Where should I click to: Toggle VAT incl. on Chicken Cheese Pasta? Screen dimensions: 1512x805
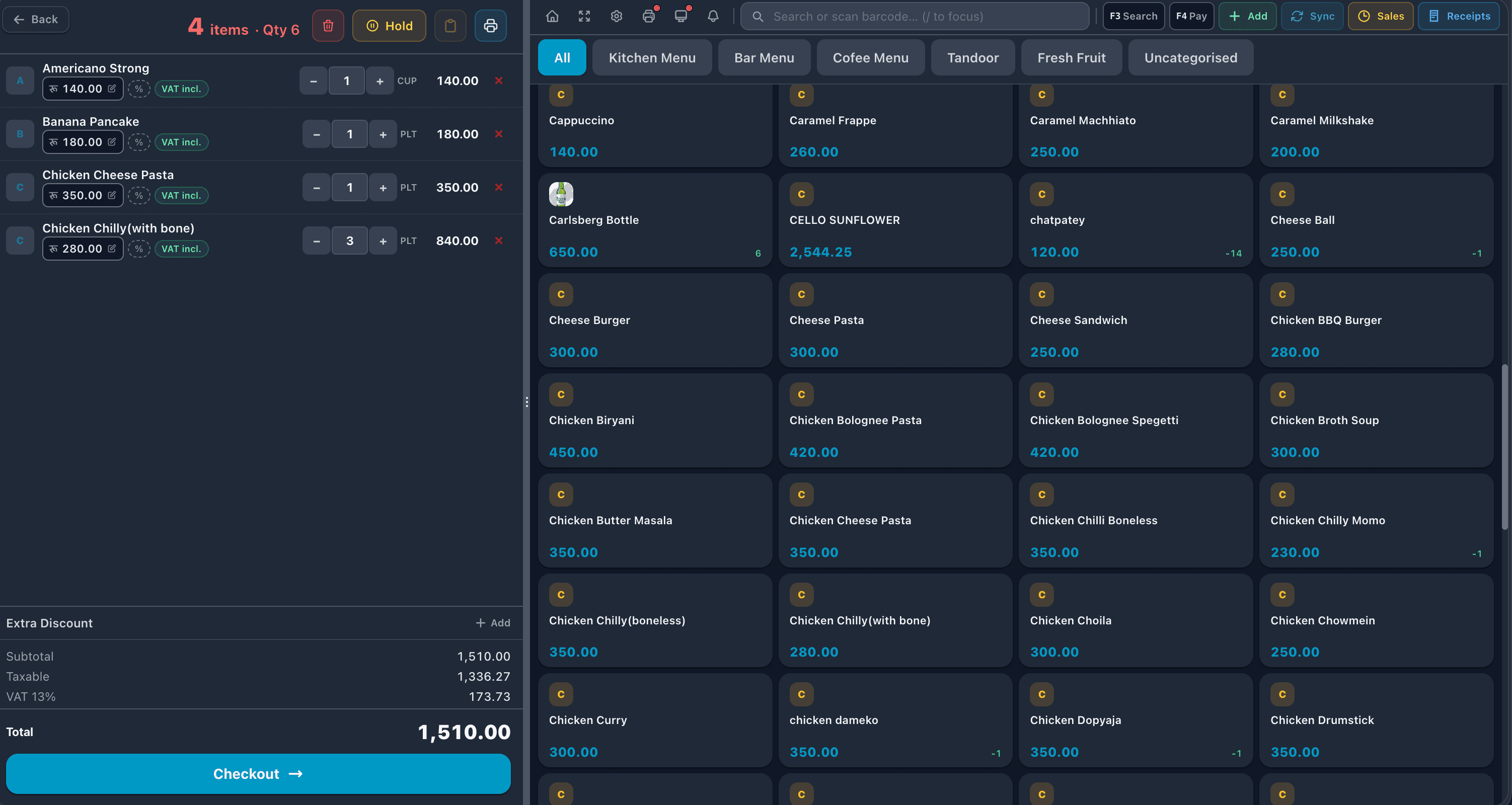tap(181, 195)
